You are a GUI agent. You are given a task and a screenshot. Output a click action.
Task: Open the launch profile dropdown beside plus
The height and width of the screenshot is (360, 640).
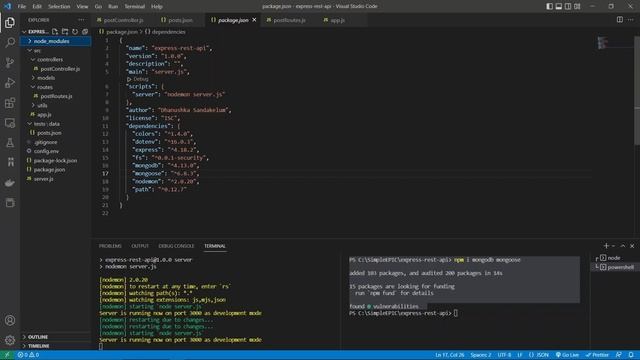(x=613, y=246)
